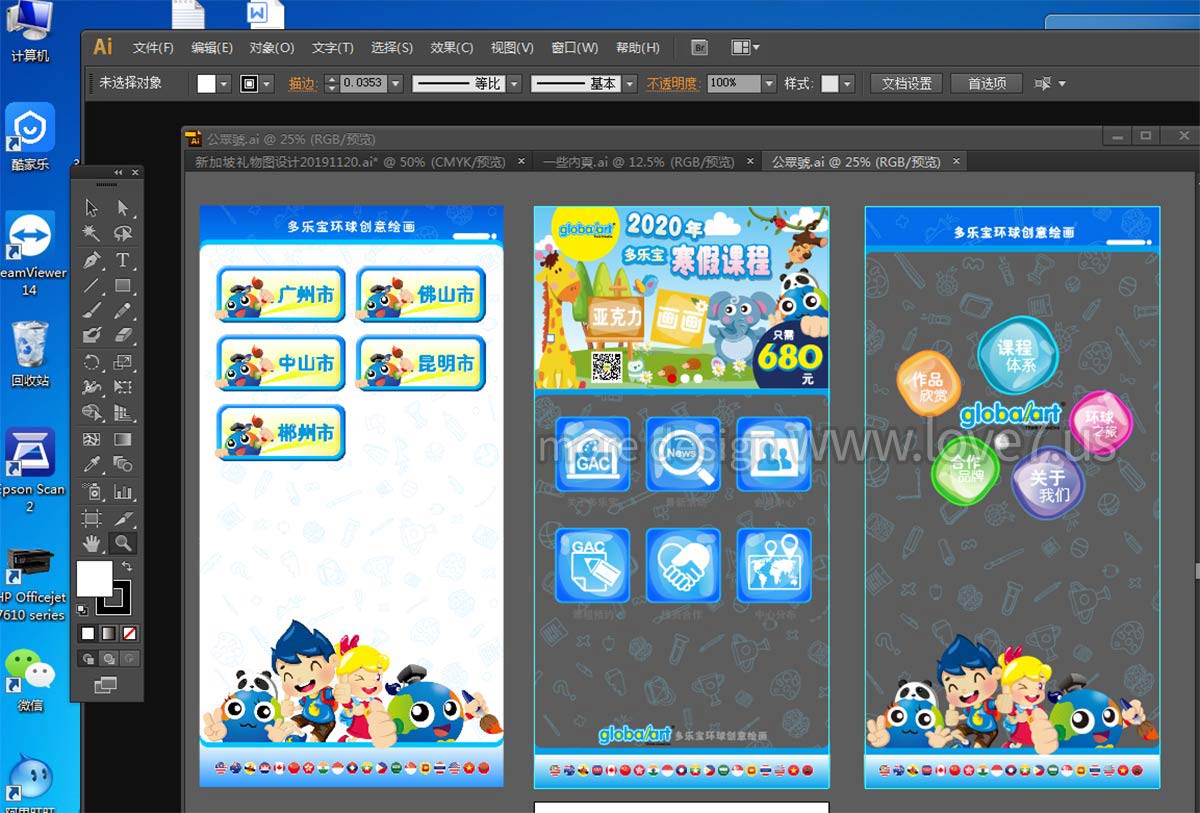Click the 文档设置 button
Screen dimensions: 1200x813
click(907, 84)
